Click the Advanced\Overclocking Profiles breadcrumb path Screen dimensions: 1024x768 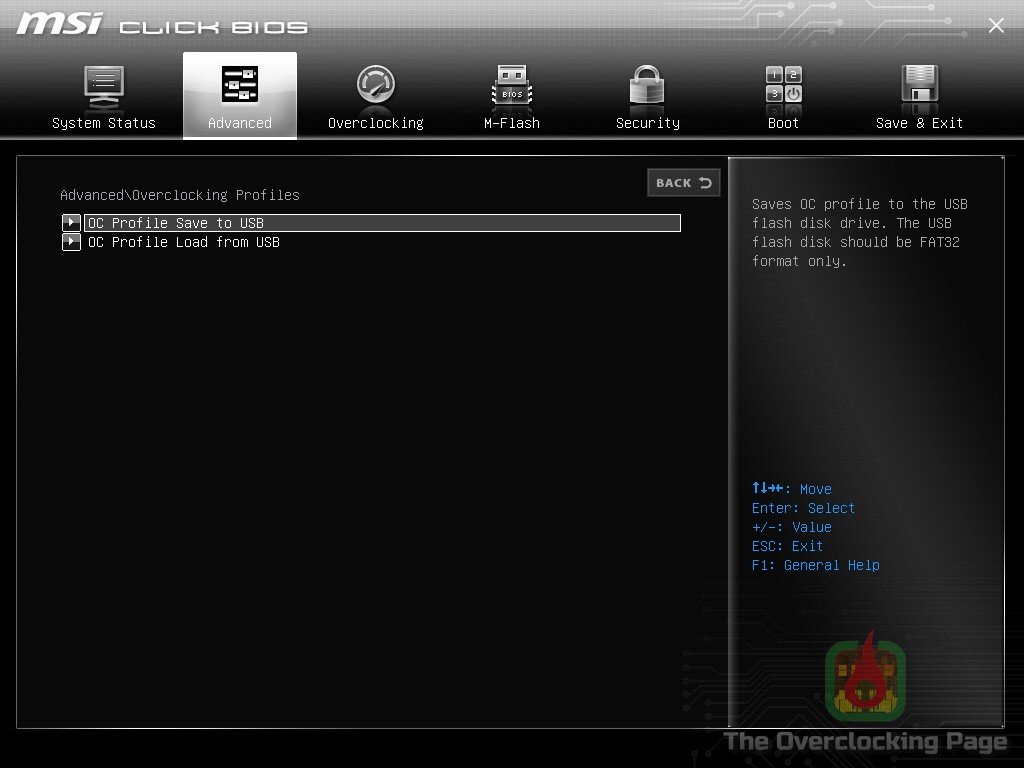tap(180, 195)
